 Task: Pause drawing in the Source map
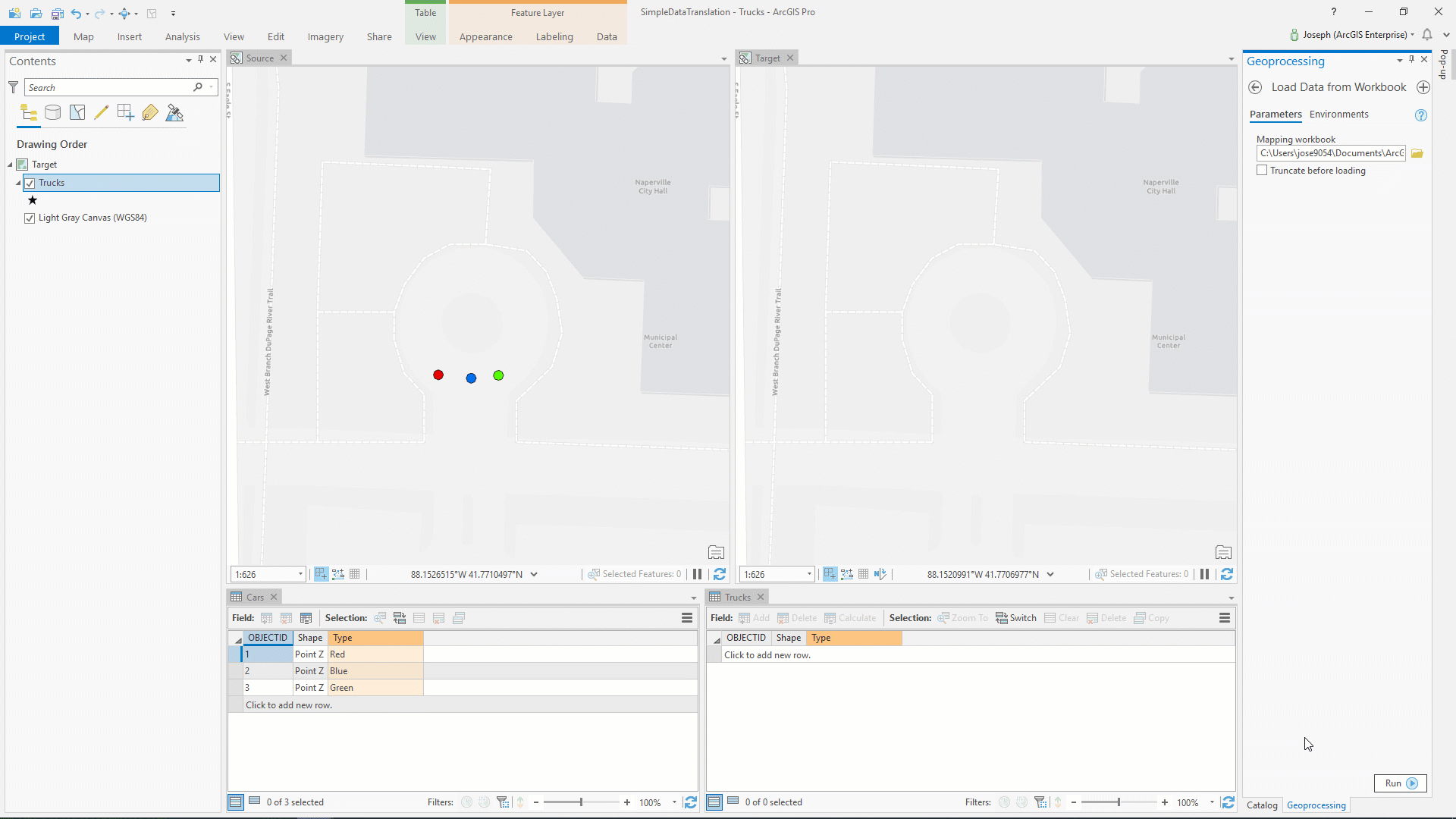tap(697, 574)
